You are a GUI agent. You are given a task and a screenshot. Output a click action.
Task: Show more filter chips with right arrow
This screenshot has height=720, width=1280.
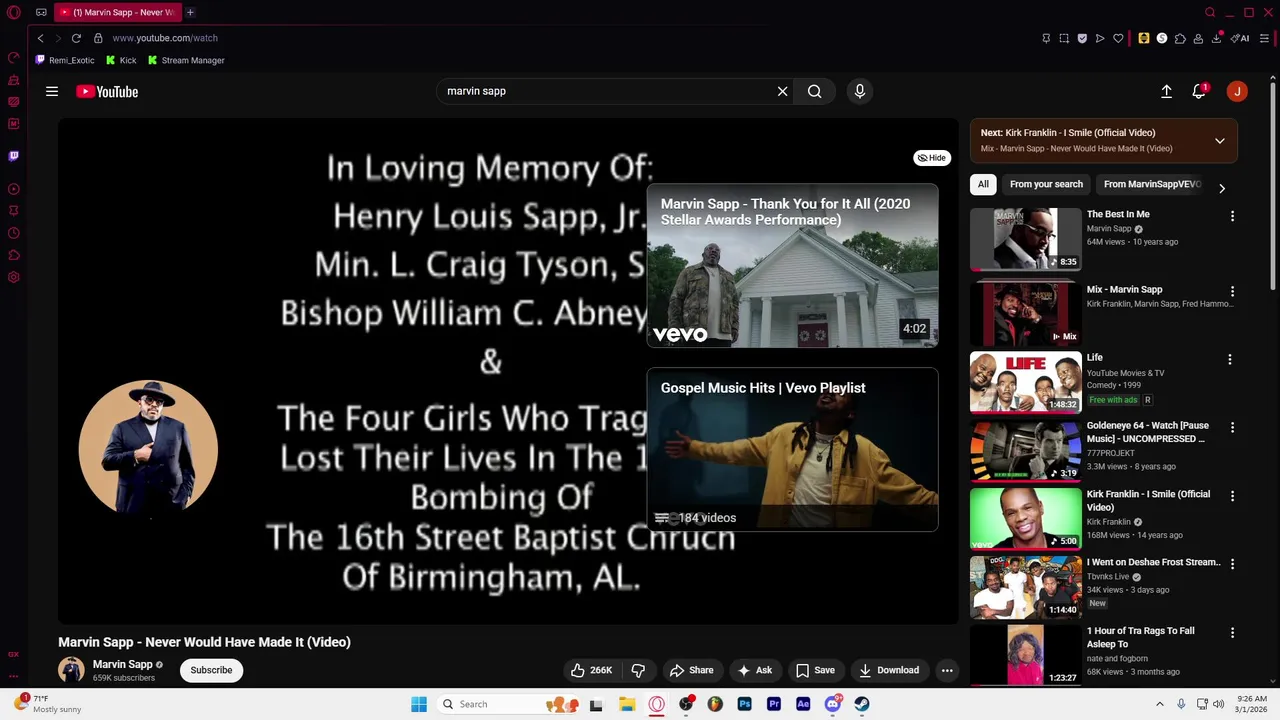(x=1221, y=188)
